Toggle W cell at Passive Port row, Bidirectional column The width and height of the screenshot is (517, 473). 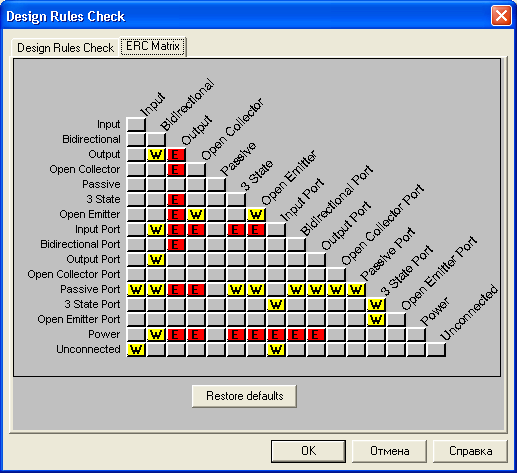(156, 289)
